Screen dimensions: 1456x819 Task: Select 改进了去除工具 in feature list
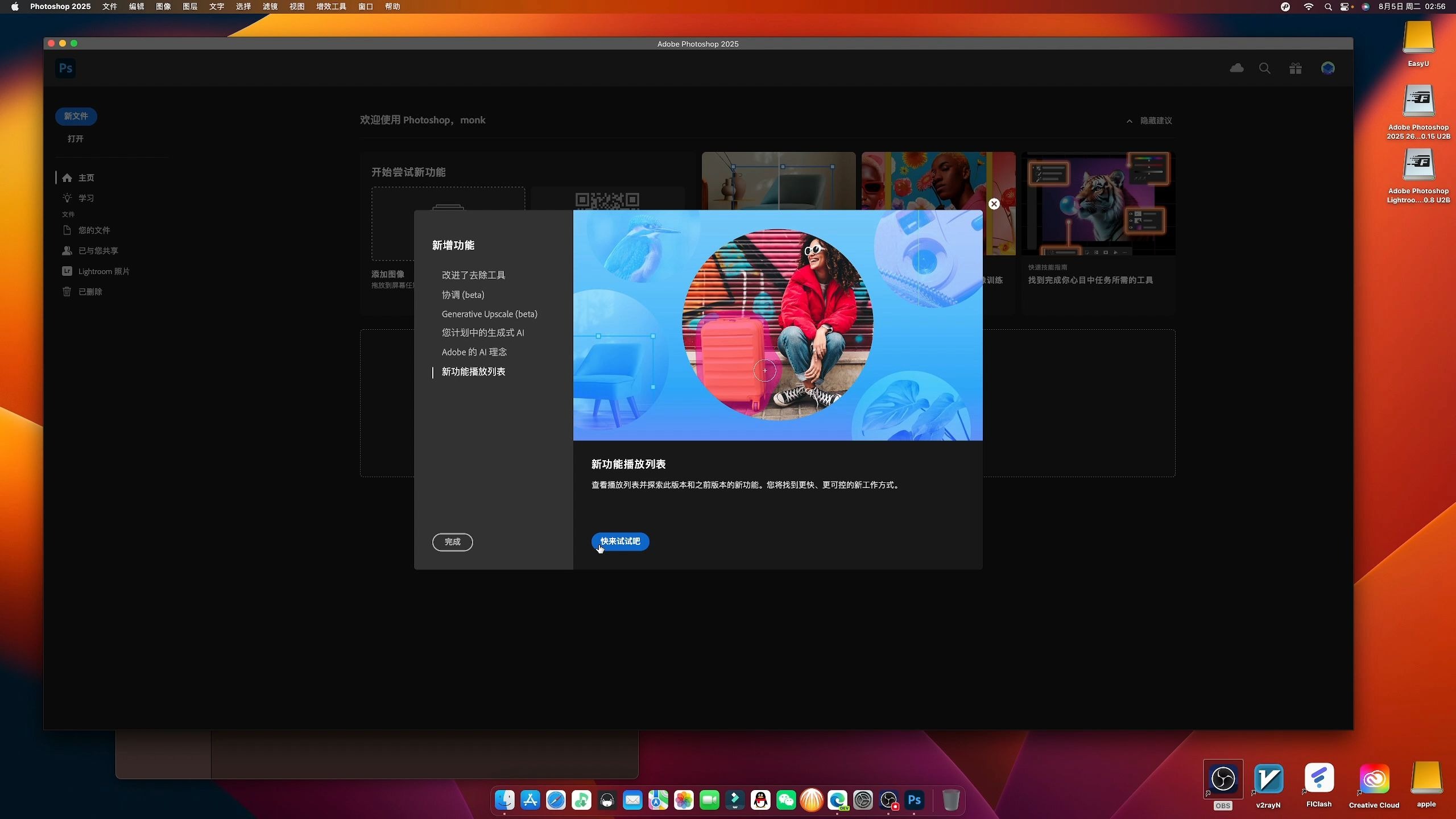pyautogui.click(x=473, y=275)
